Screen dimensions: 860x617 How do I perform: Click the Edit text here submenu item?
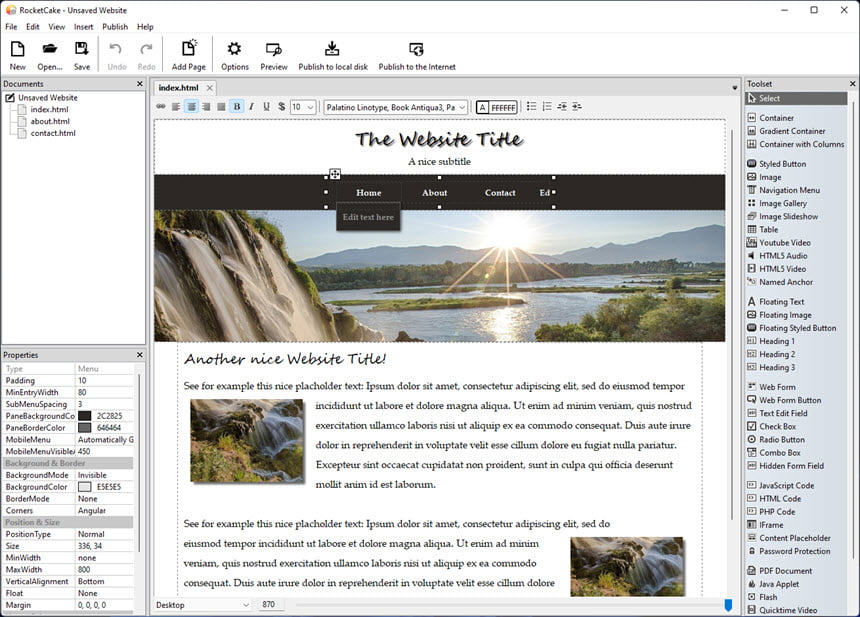pyautogui.click(x=368, y=217)
